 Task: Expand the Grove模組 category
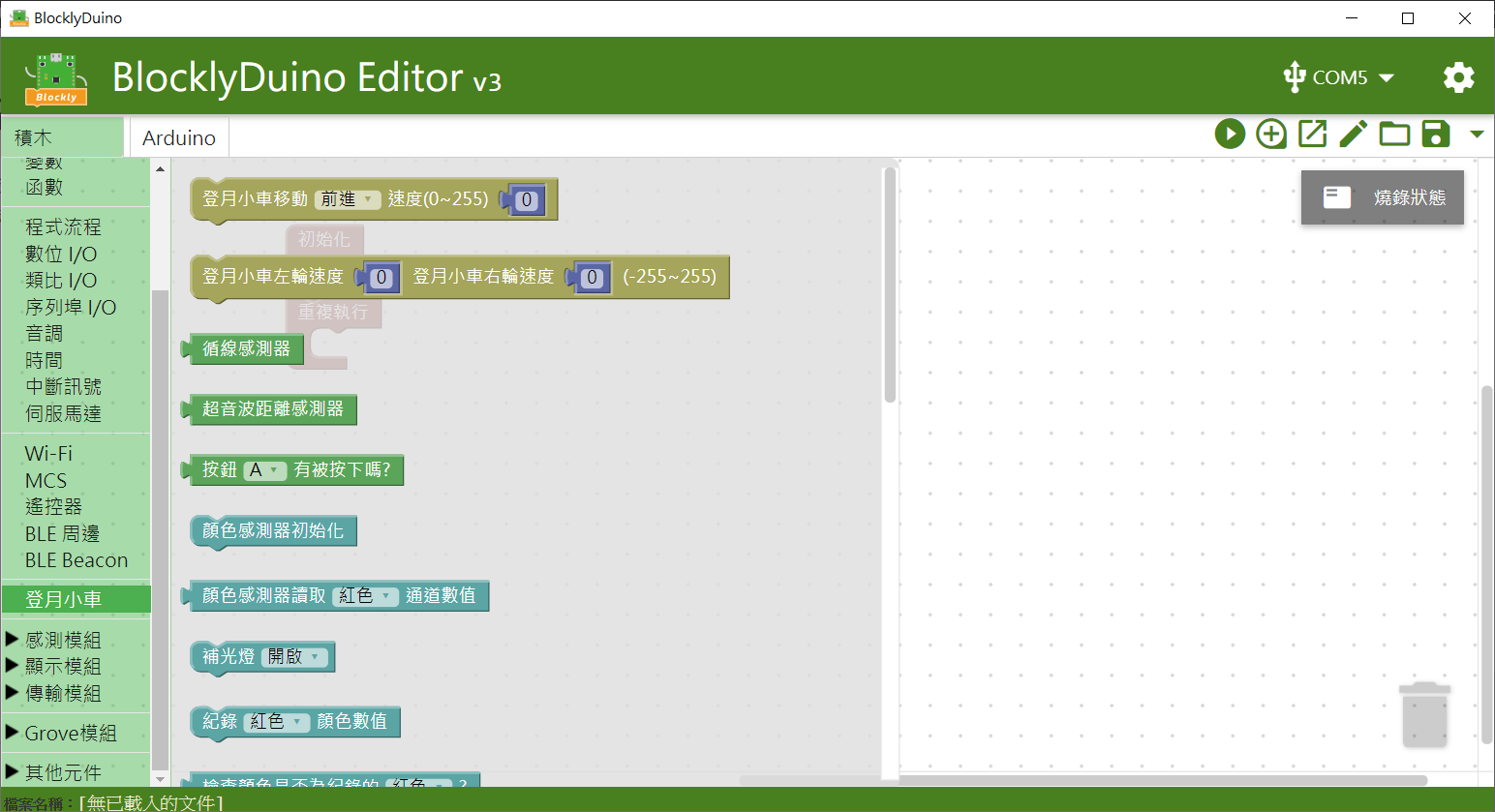pos(70,733)
